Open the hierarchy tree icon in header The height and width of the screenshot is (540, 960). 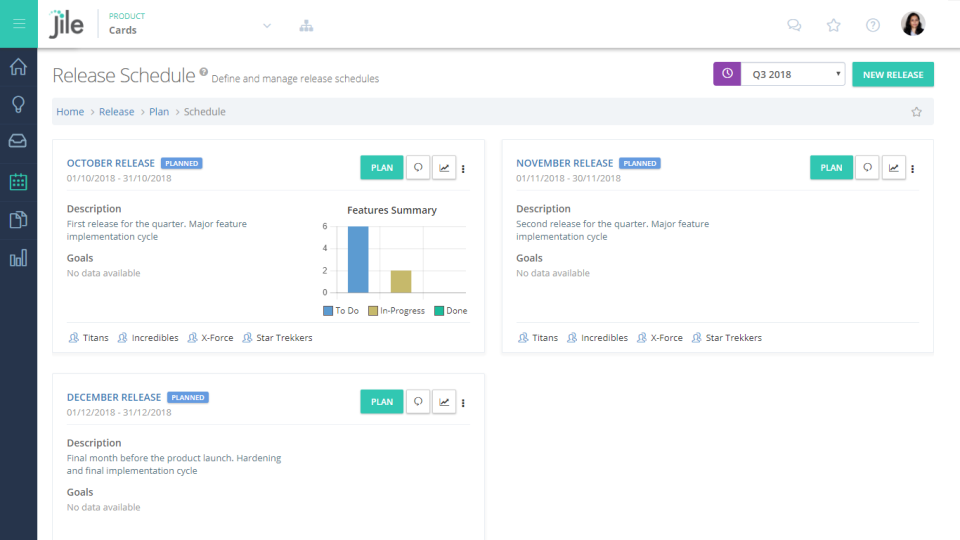[306, 25]
